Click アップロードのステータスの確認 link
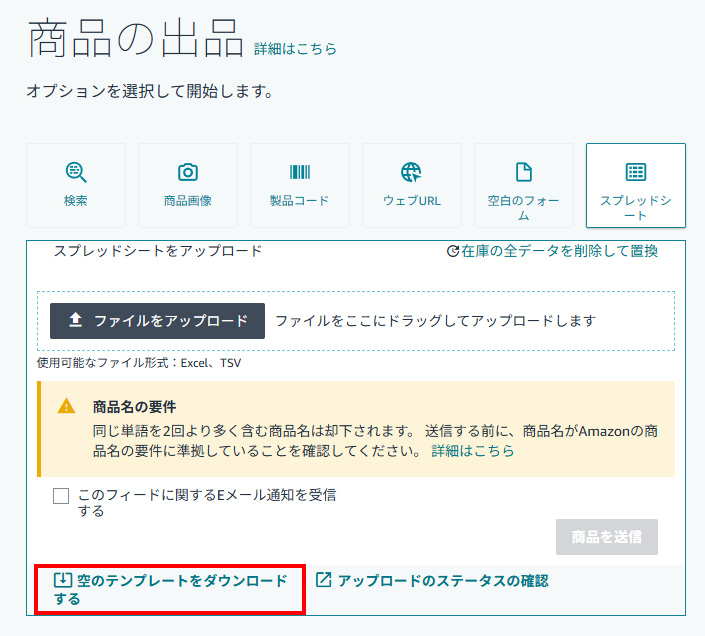Screen dimensions: 705x636 point(443,580)
